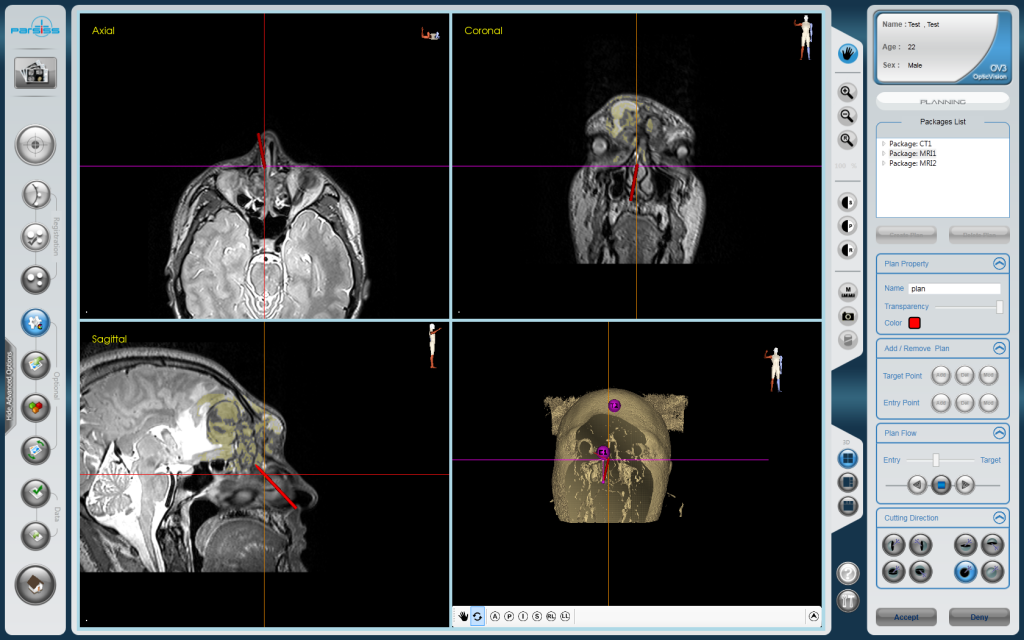Image resolution: width=1024 pixels, height=640 pixels.
Task: Click the Hide Advanced Options side tab
Action: [8, 385]
